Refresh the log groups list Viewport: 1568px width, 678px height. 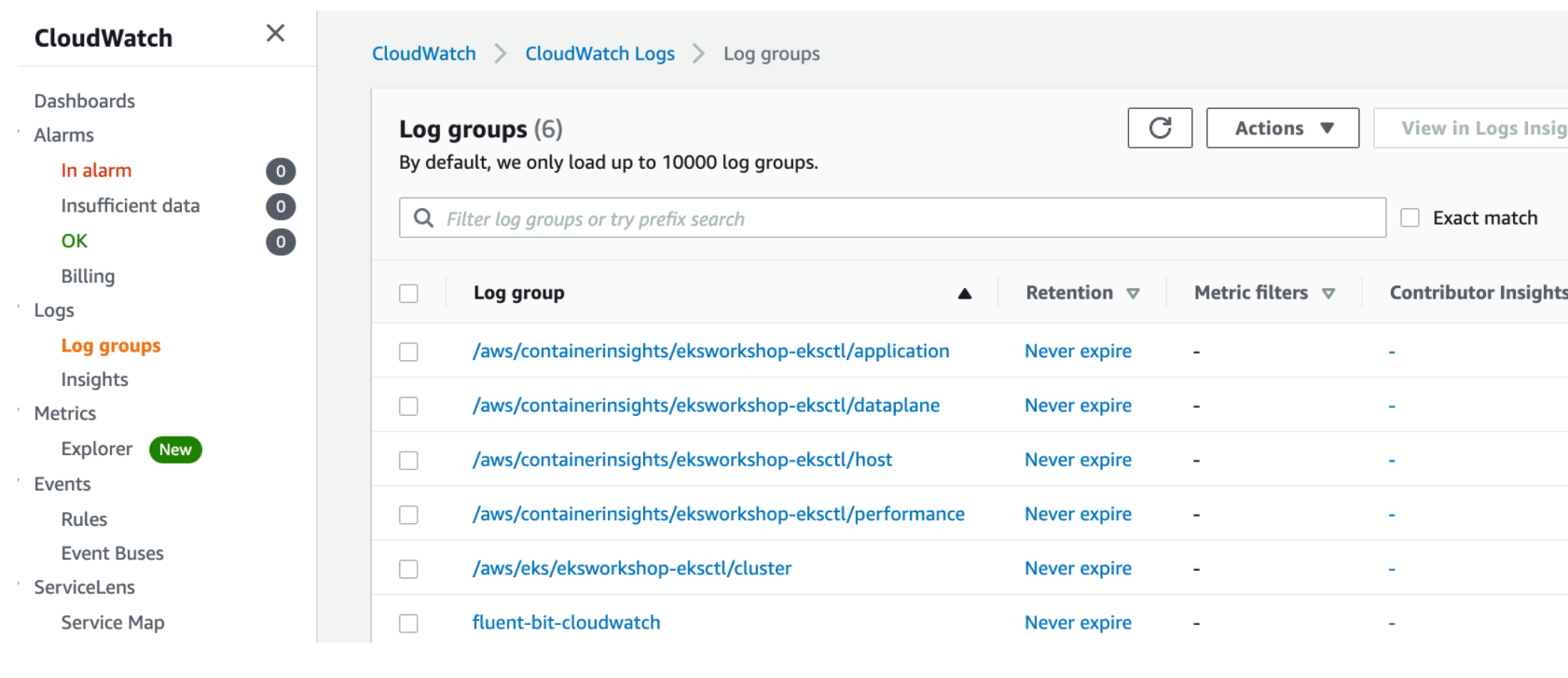coord(1160,128)
